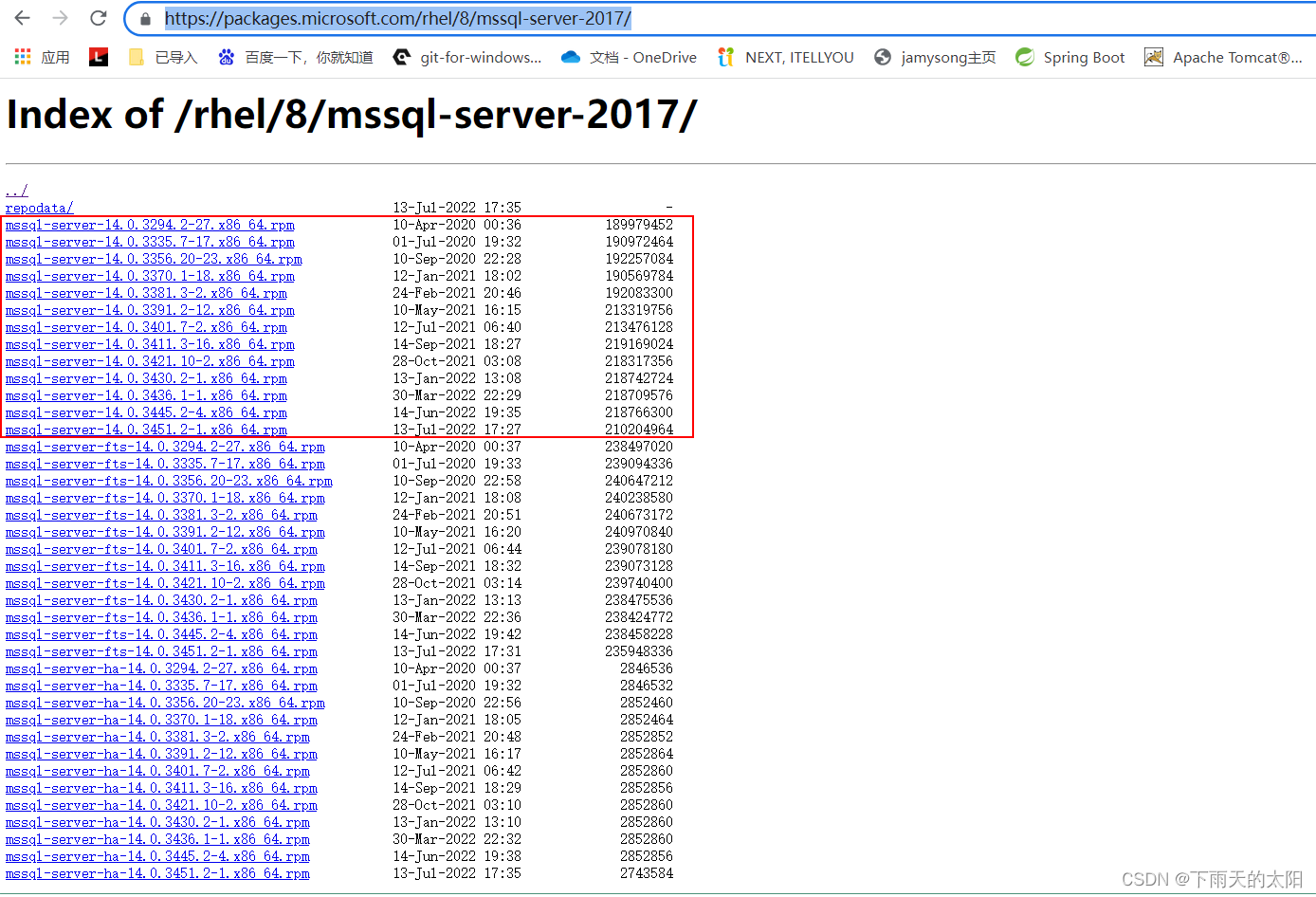The width and height of the screenshot is (1316, 897).
Task: Click the date 13-Jul-2022 17:27
Action: [457, 430]
